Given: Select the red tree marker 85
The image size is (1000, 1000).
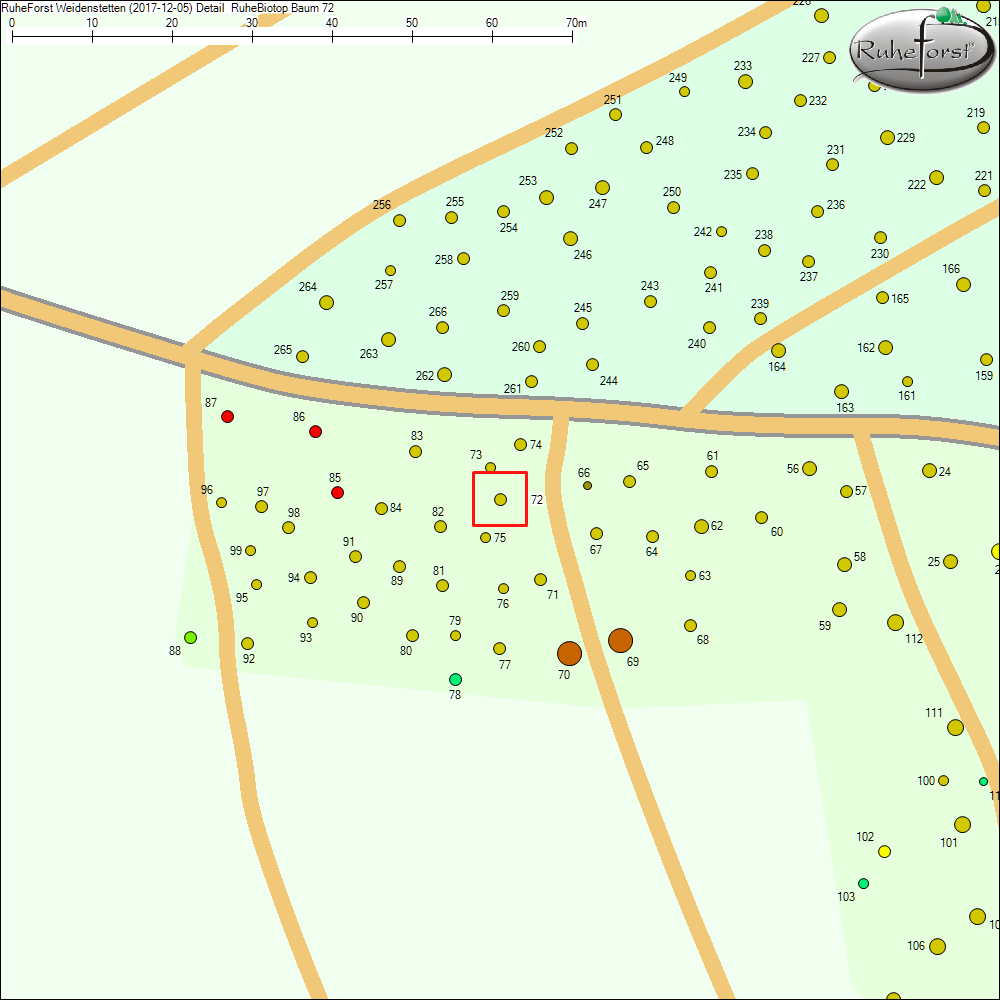Looking at the screenshot, I should point(337,492).
